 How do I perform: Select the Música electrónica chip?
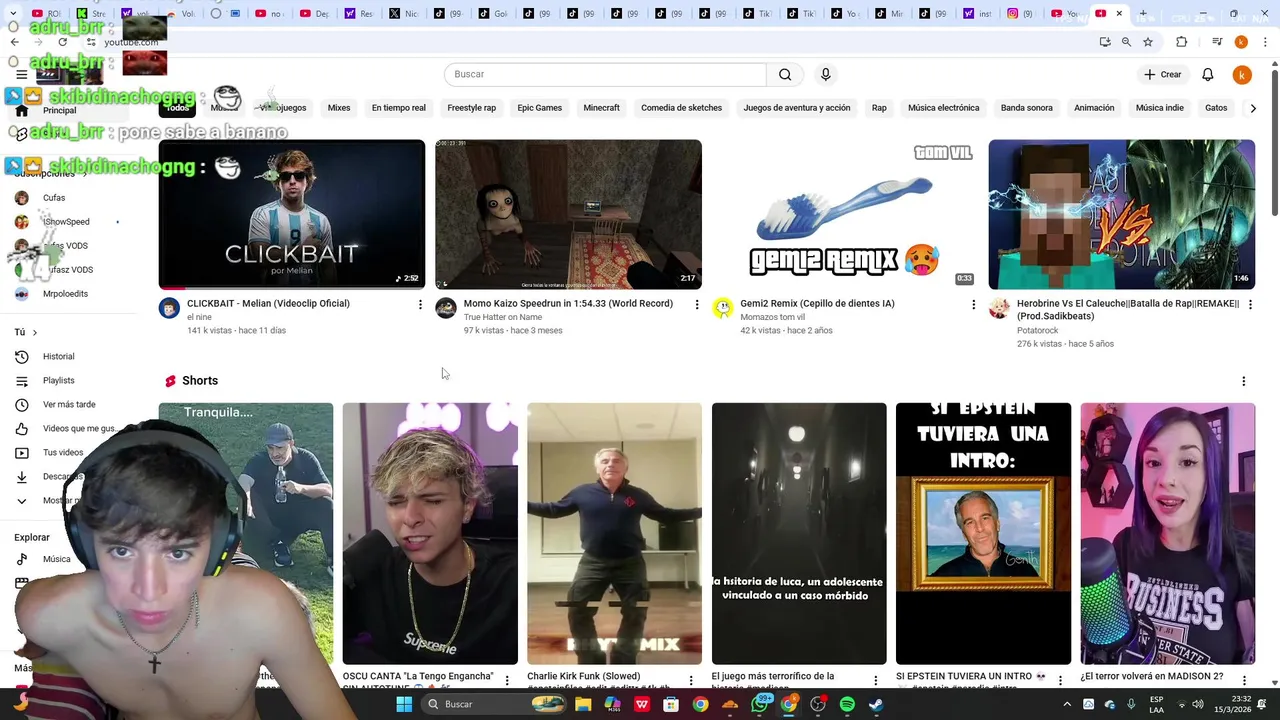pos(943,108)
